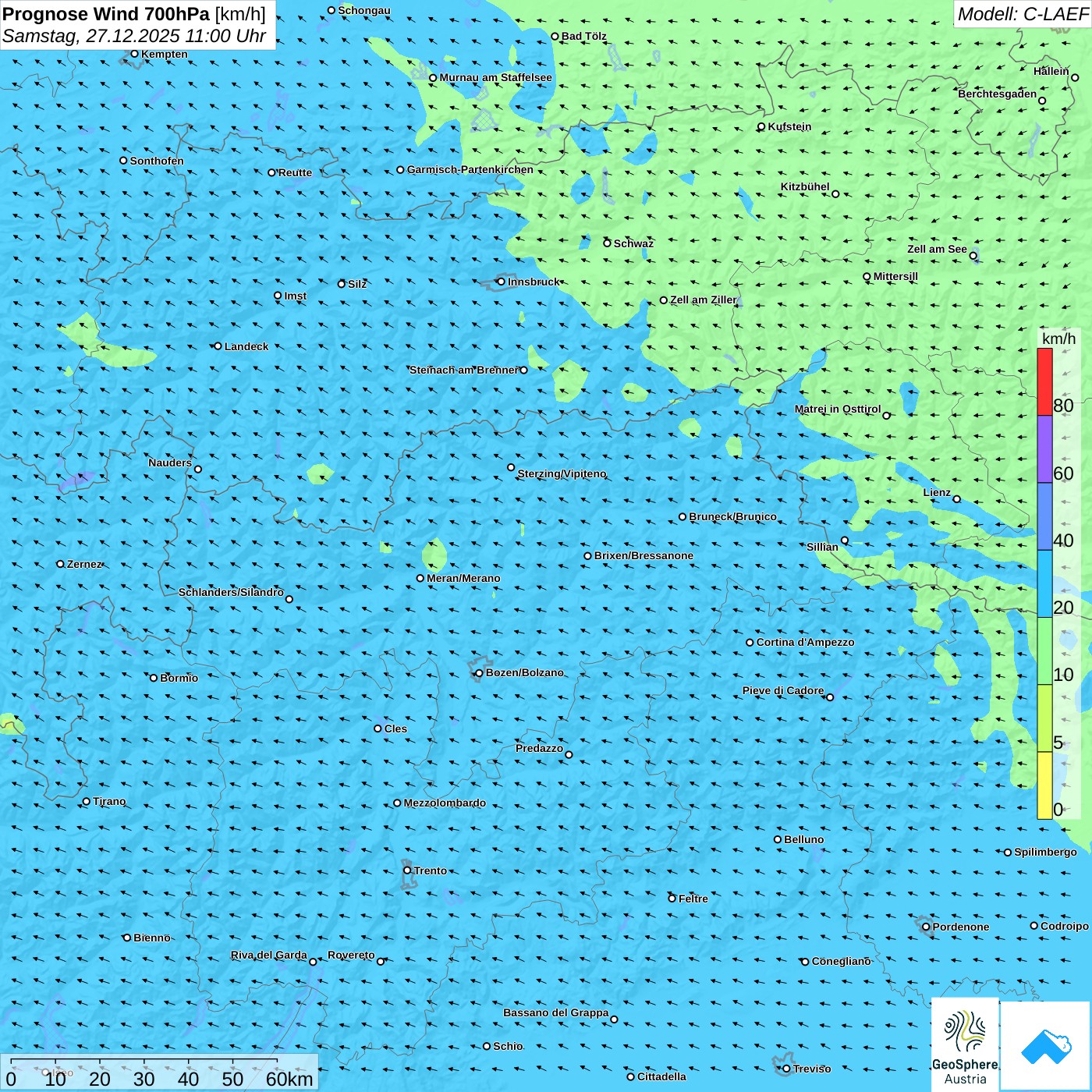Click the 'Mezzolombardo' label
This screenshot has height=1092, width=1092.
[x=445, y=803]
